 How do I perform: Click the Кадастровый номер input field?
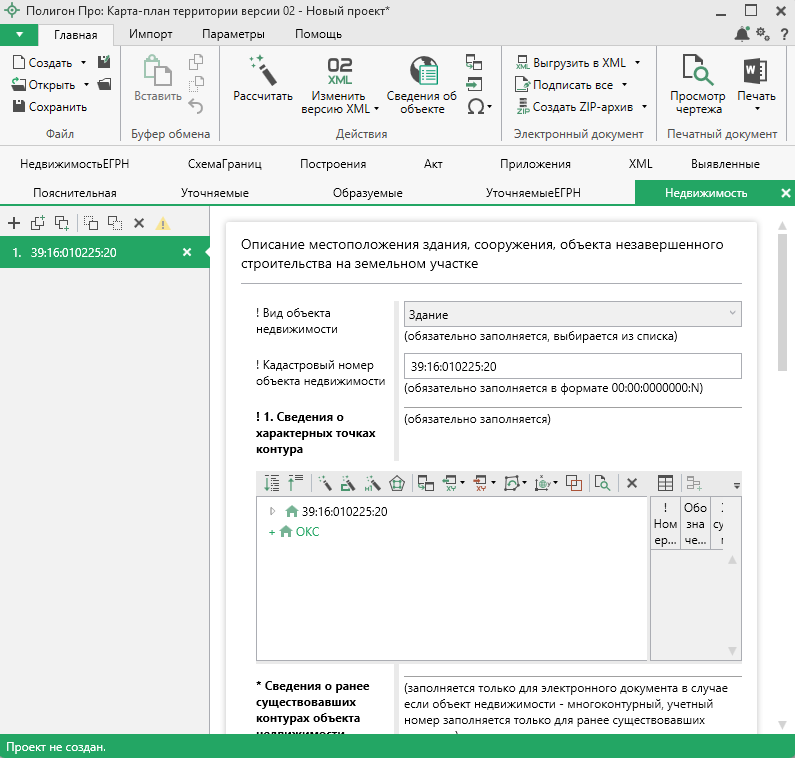pos(572,366)
